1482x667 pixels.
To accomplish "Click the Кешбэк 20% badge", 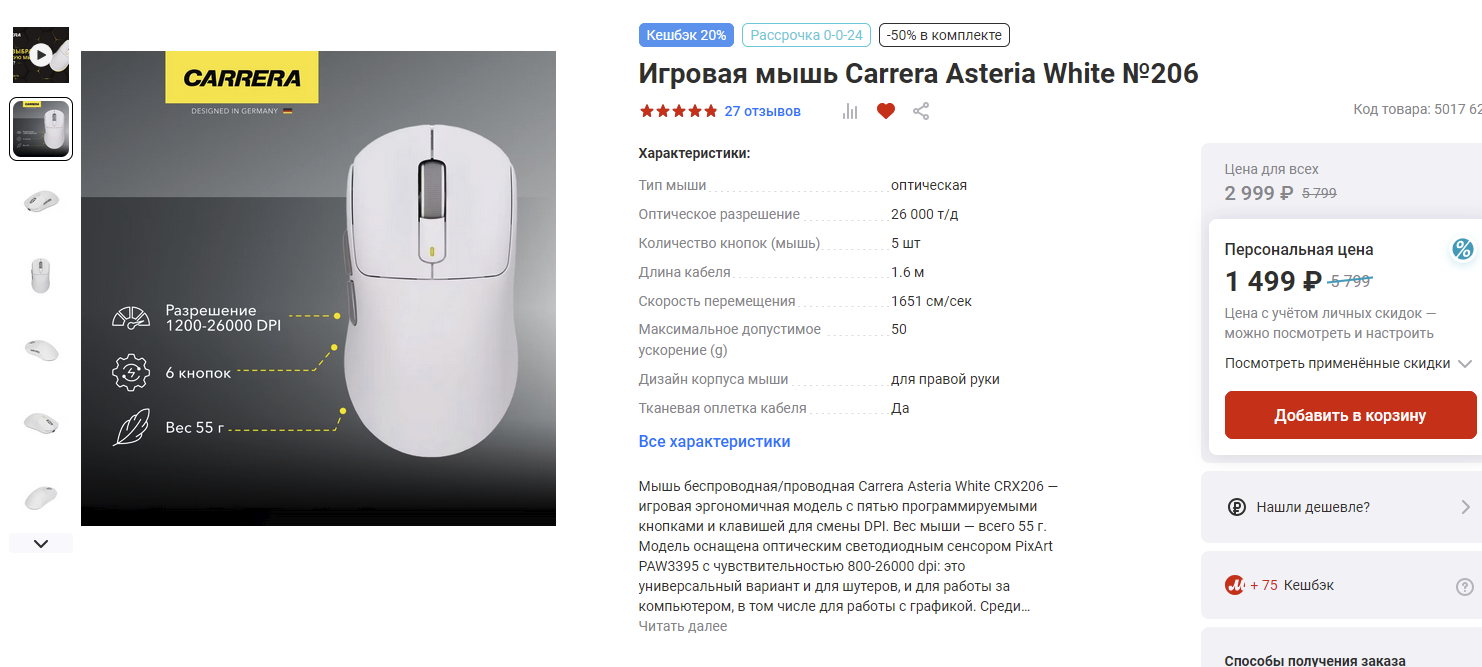I will point(686,35).
